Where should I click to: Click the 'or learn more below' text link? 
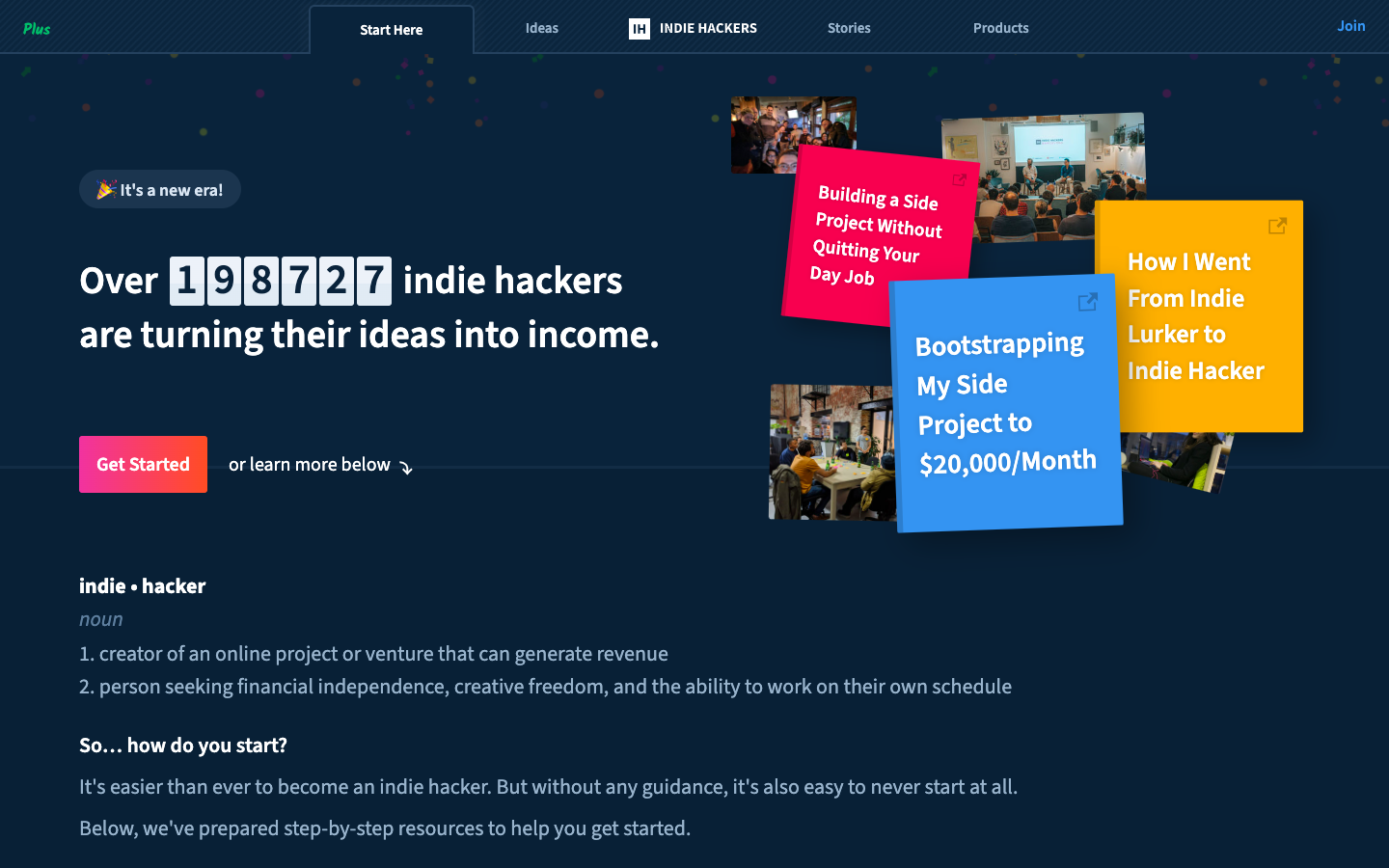[310, 464]
